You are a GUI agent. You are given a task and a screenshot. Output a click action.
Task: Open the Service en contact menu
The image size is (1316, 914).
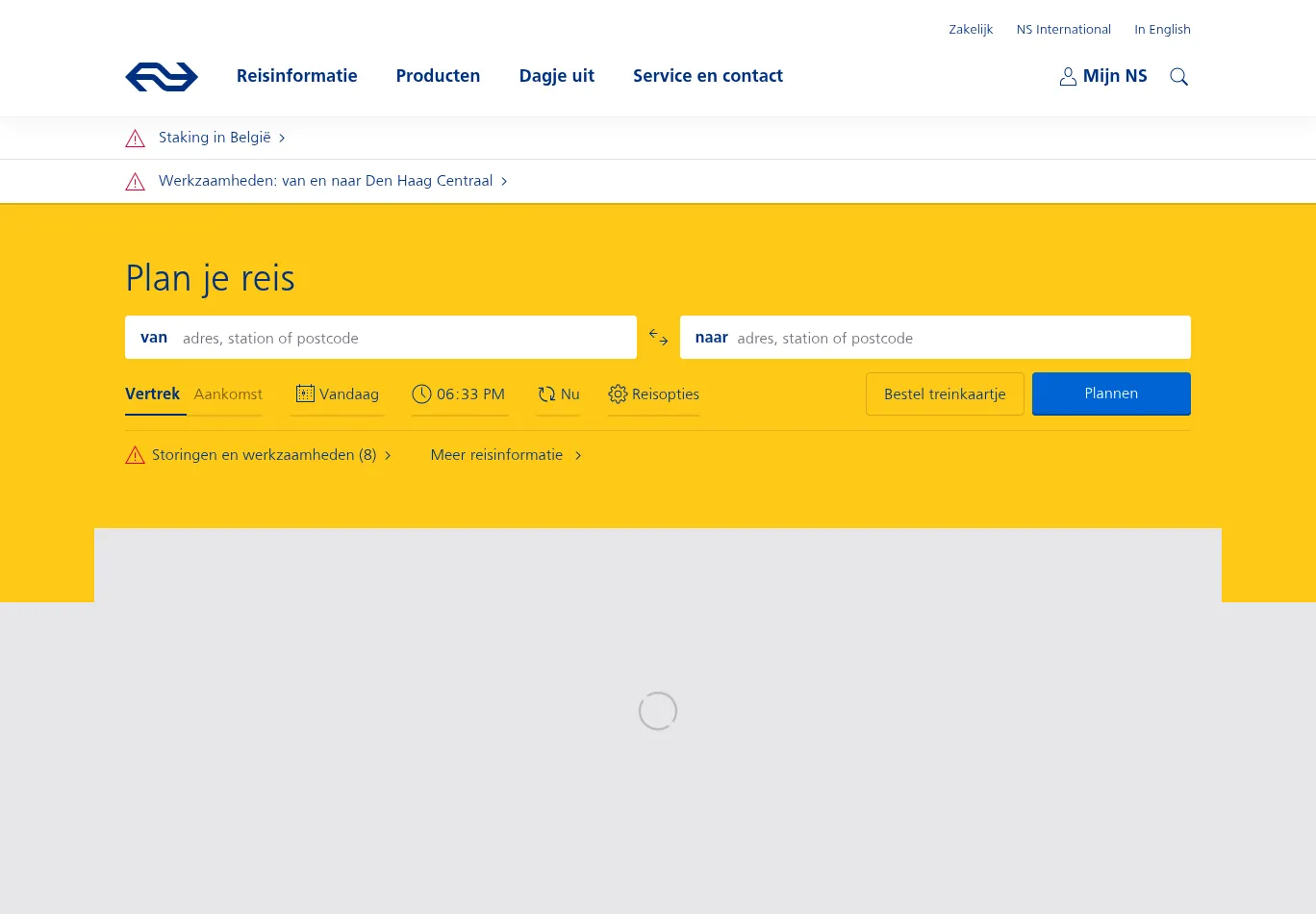pos(707,76)
